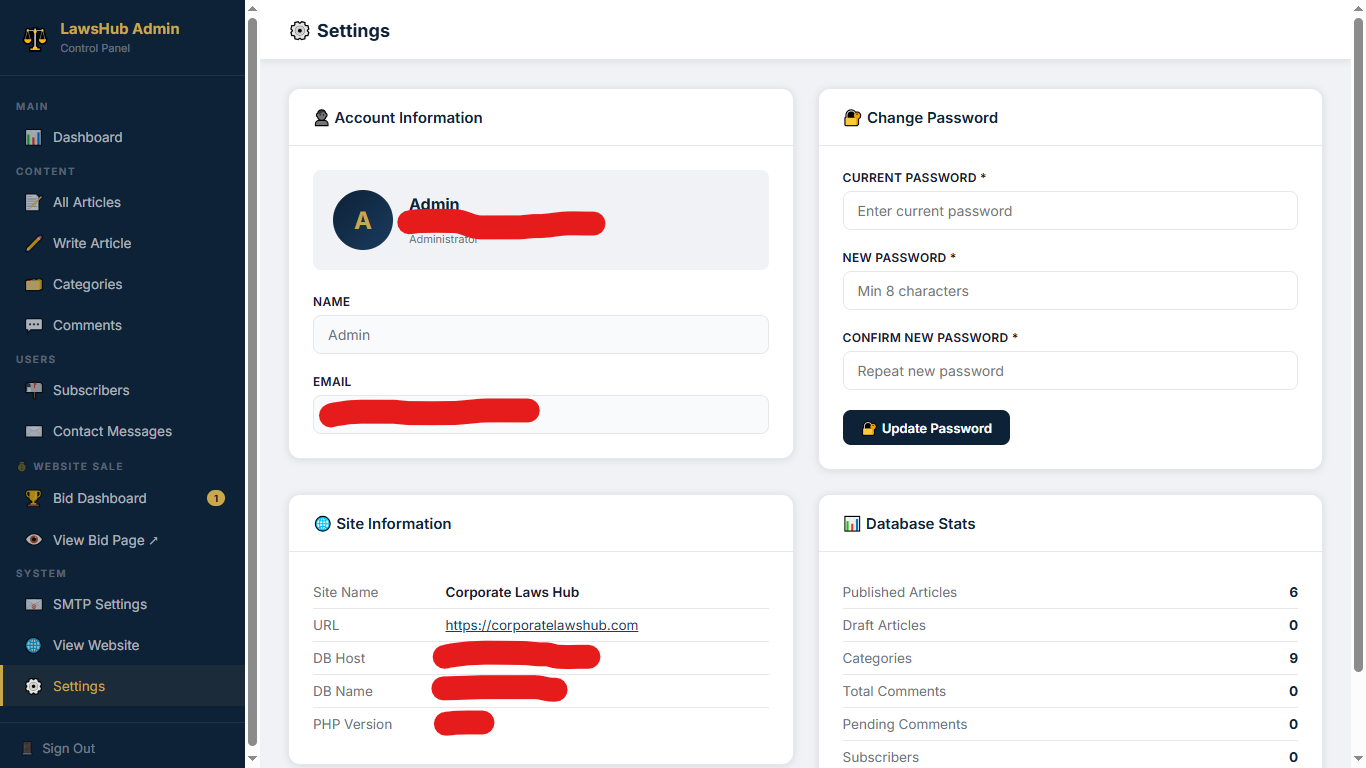This screenshot has height=768, width=1366.
Task: Go to SMTP Settings page
Action: pos(100,604)
